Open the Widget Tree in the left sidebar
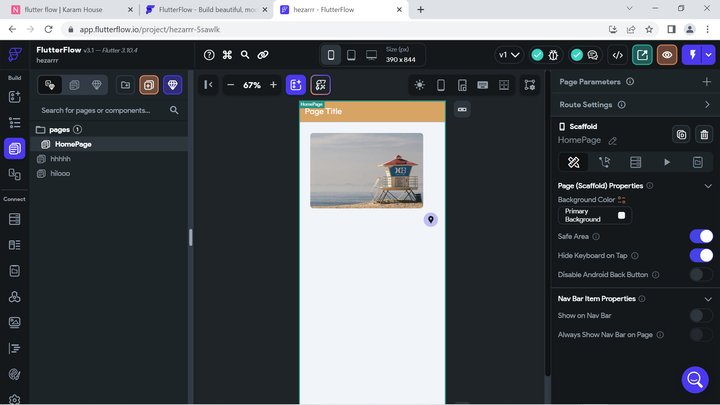 tap(14, 123)
